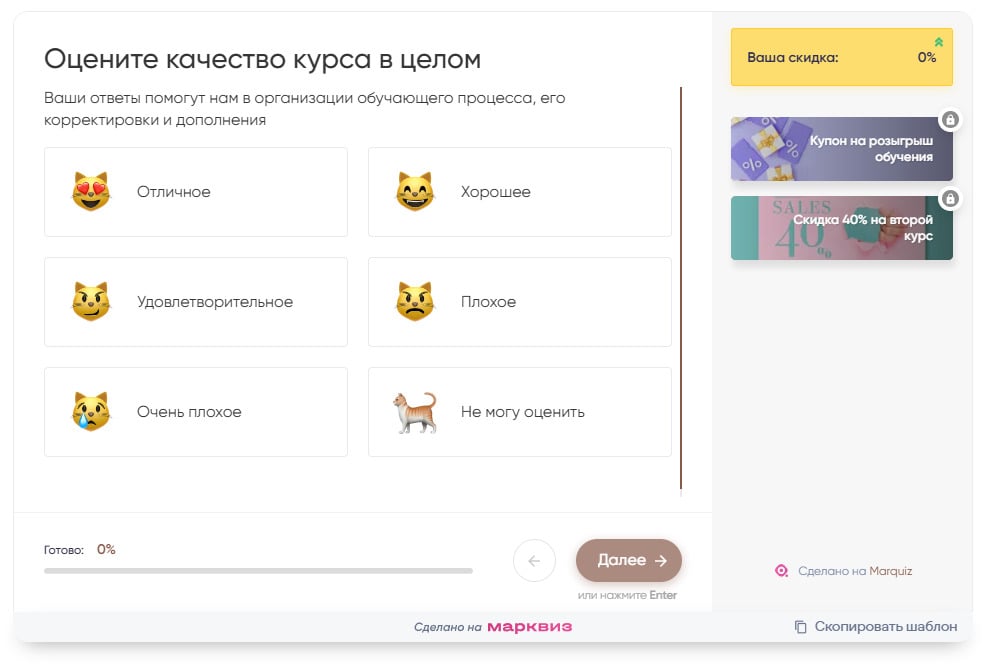
Task: Open the "Купон на розыгрыш обучения" banner
Action: click(x=841, y=148)
